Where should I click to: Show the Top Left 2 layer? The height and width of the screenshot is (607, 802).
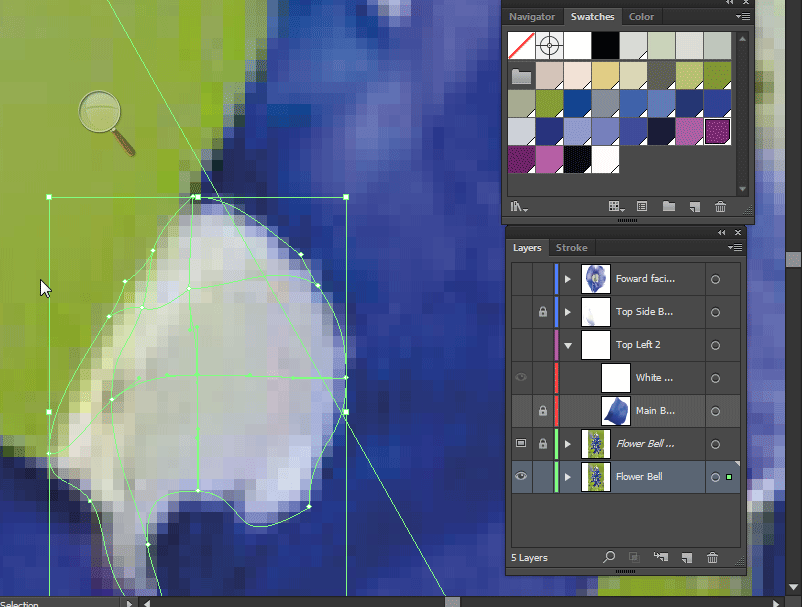point(521,345)
